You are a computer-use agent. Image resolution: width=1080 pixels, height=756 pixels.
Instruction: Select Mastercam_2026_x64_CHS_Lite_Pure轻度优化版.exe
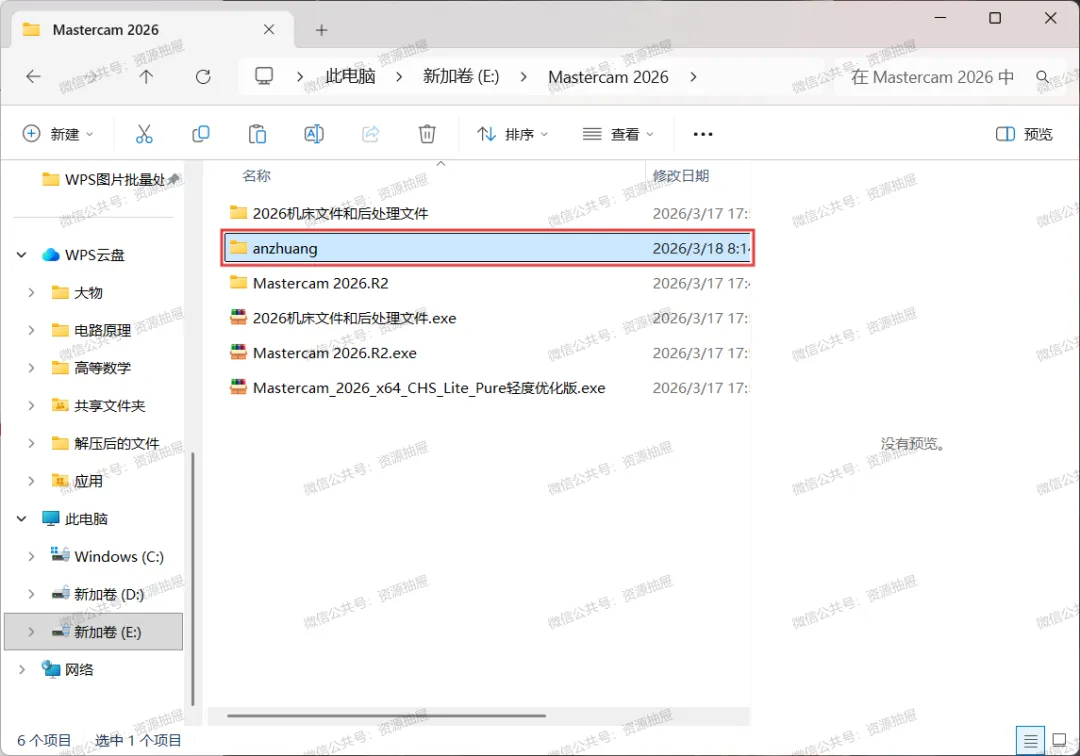(488, 388)
